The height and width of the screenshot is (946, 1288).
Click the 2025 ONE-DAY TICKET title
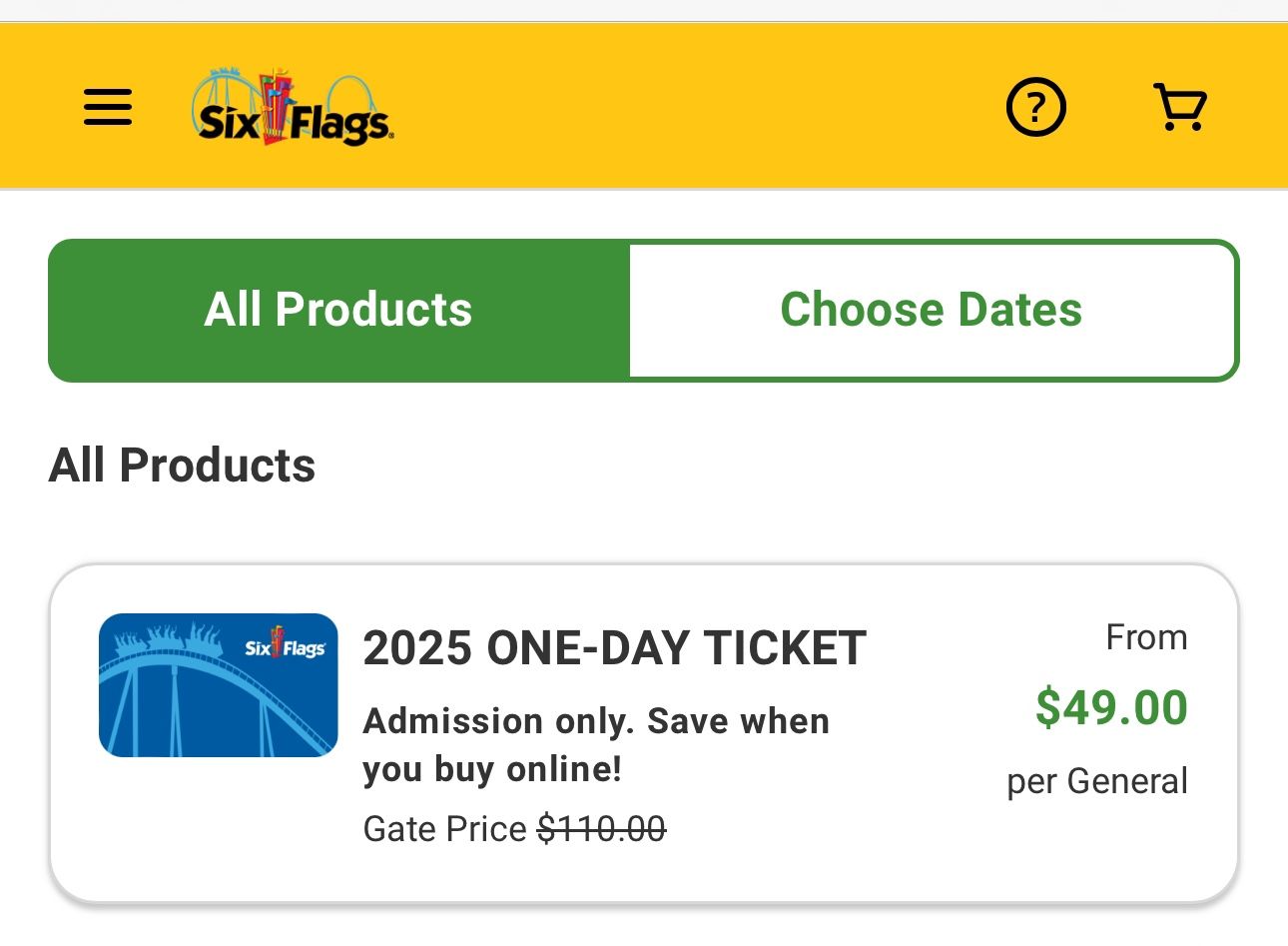614,648
